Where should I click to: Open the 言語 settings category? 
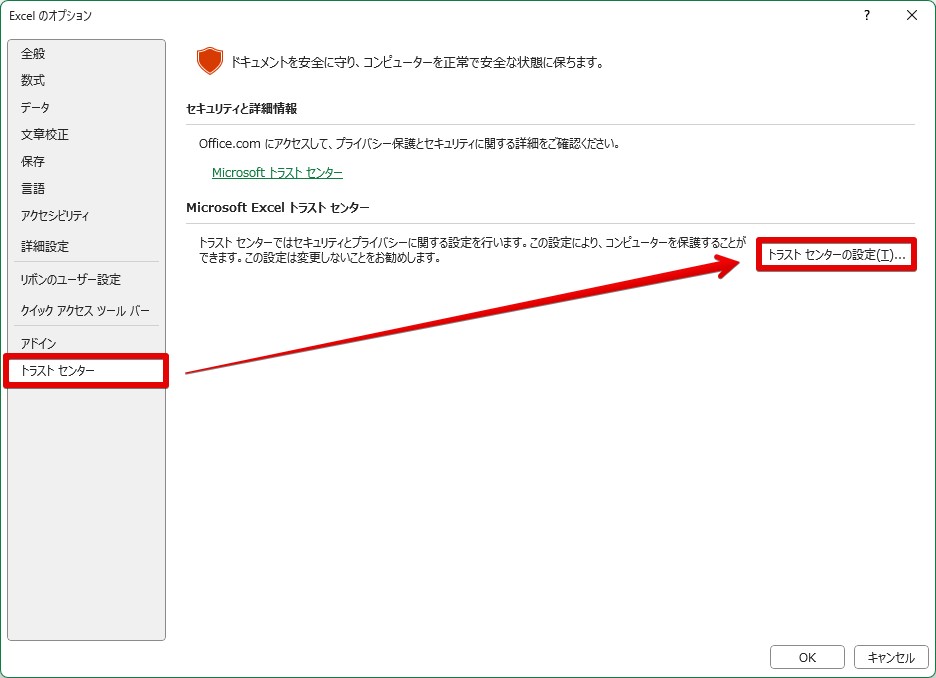coord(87,189)
